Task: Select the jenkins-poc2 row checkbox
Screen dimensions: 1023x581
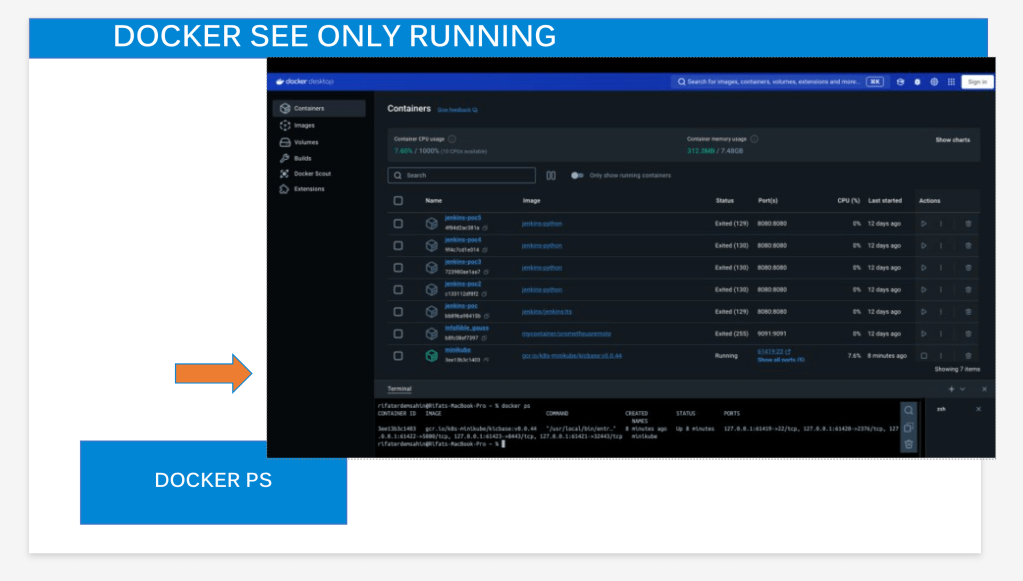Action: (x=398, y=290)
